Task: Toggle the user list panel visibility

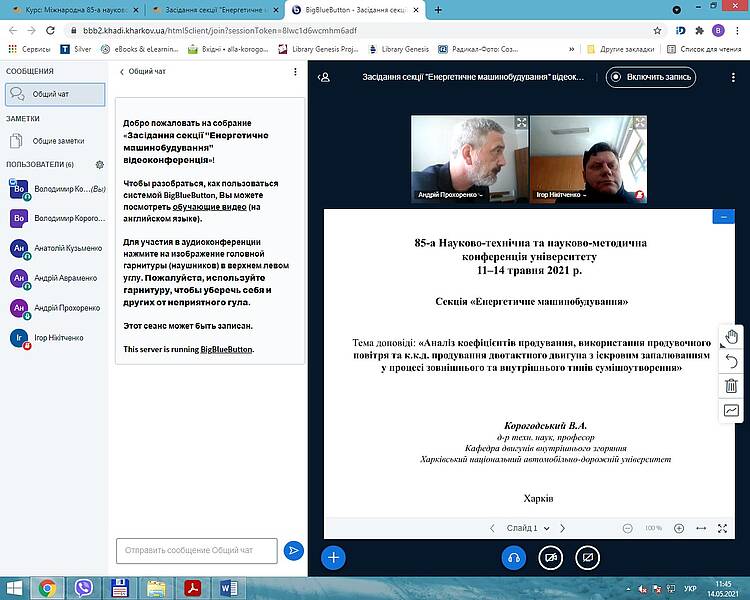Action: pyautogui.click(x=323, y=77)
